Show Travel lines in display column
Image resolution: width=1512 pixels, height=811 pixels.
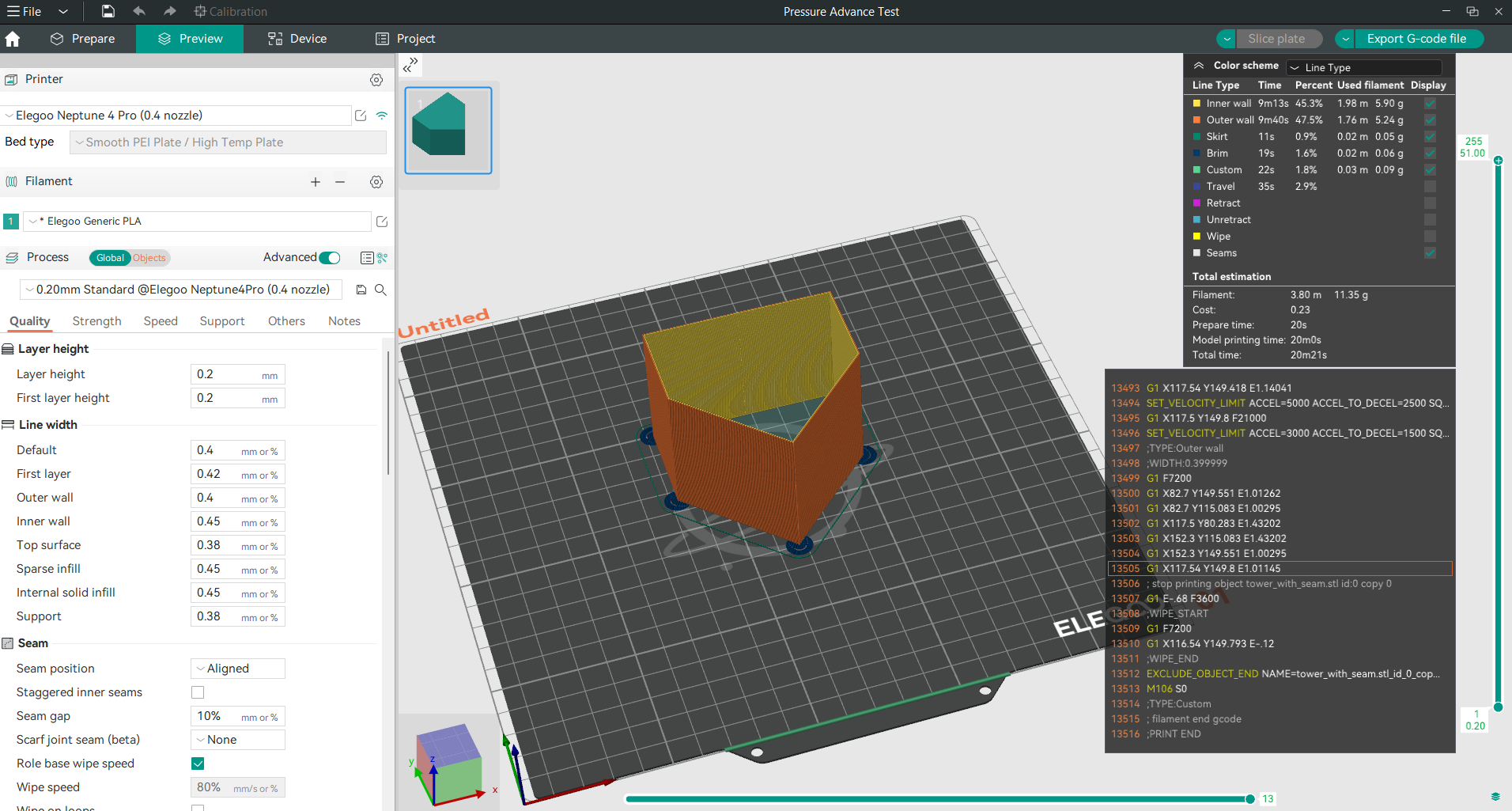(1430, 187)
